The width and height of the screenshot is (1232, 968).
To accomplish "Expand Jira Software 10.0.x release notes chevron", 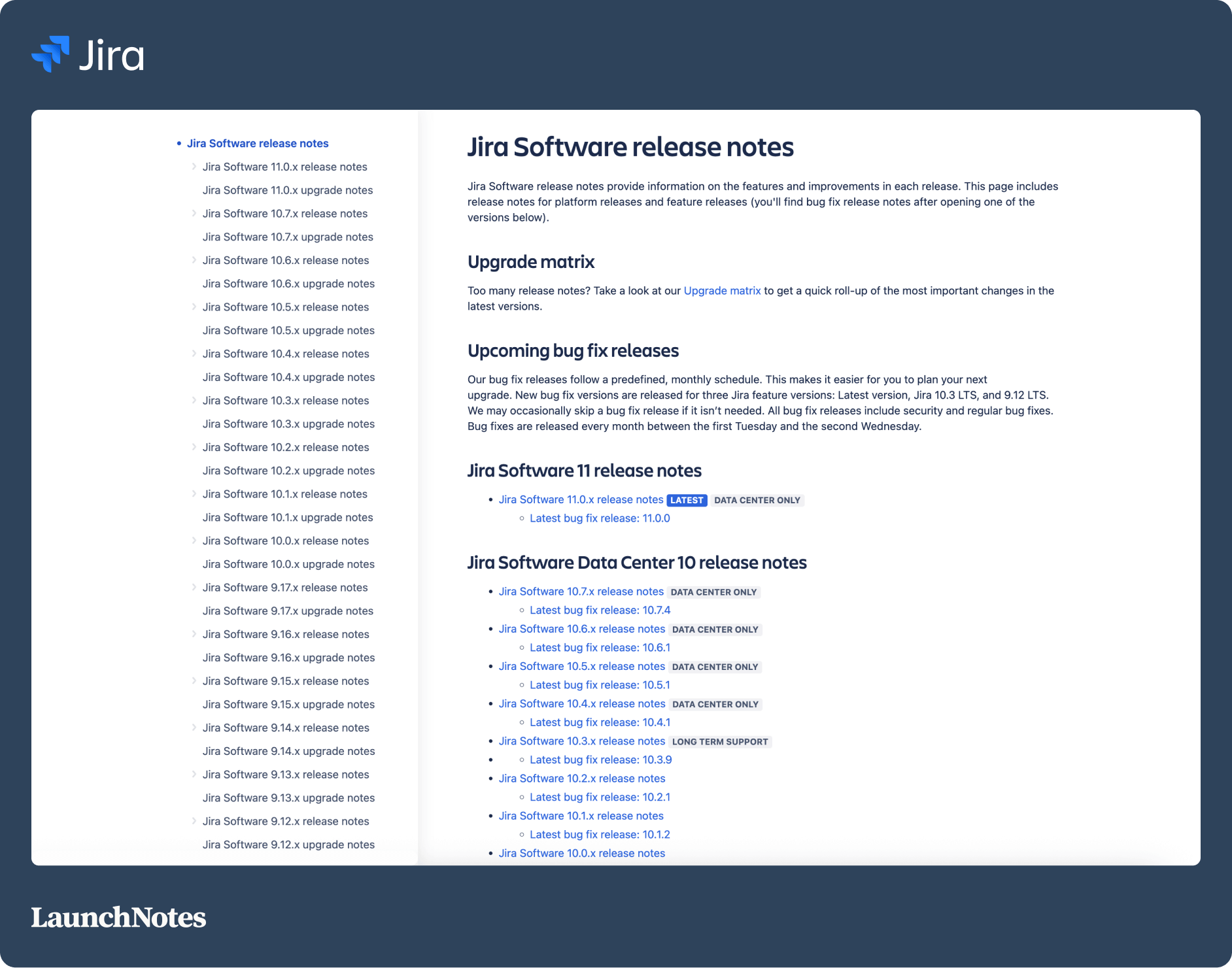I will coord(194,541).
